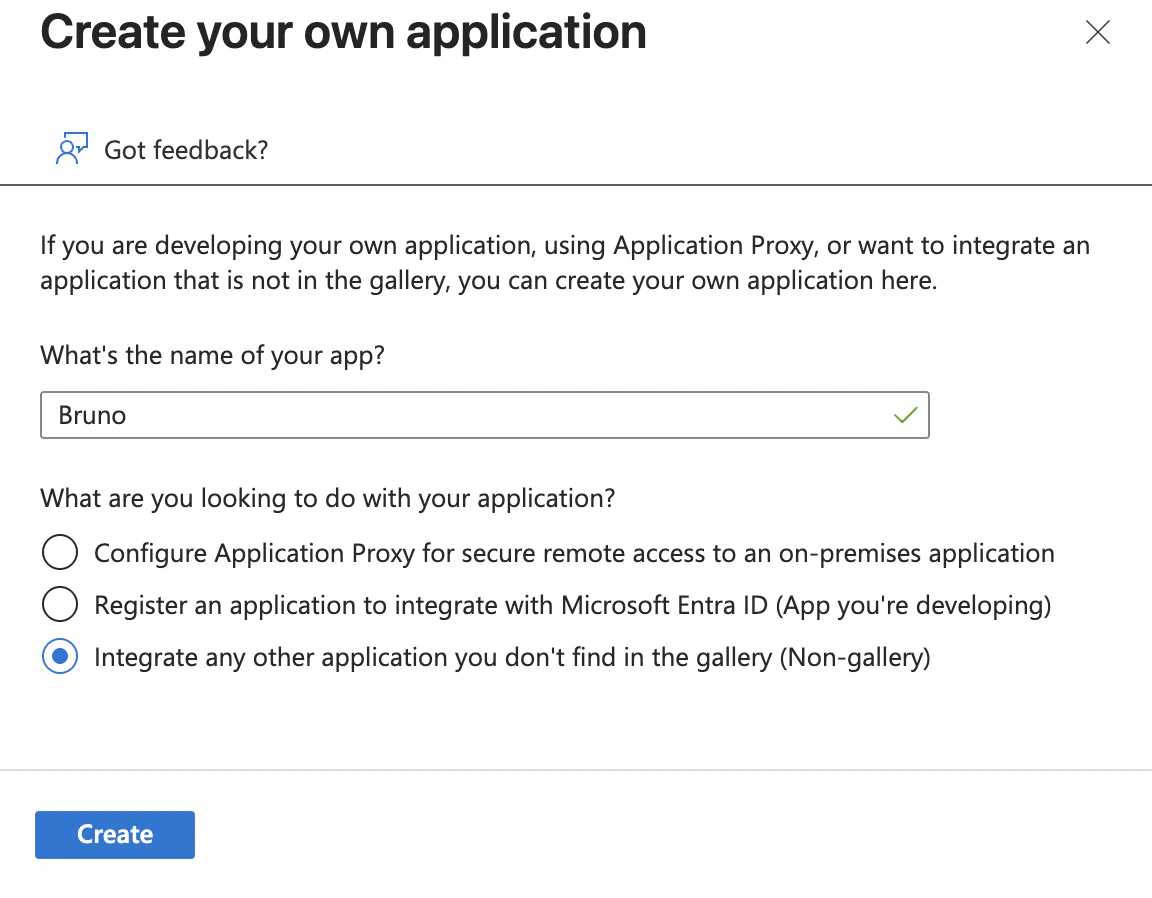Image resolution: width=1152 pixels, height=898 pixels.
Task: Select the Register an application radio option
Action: (x=60, y=604)
